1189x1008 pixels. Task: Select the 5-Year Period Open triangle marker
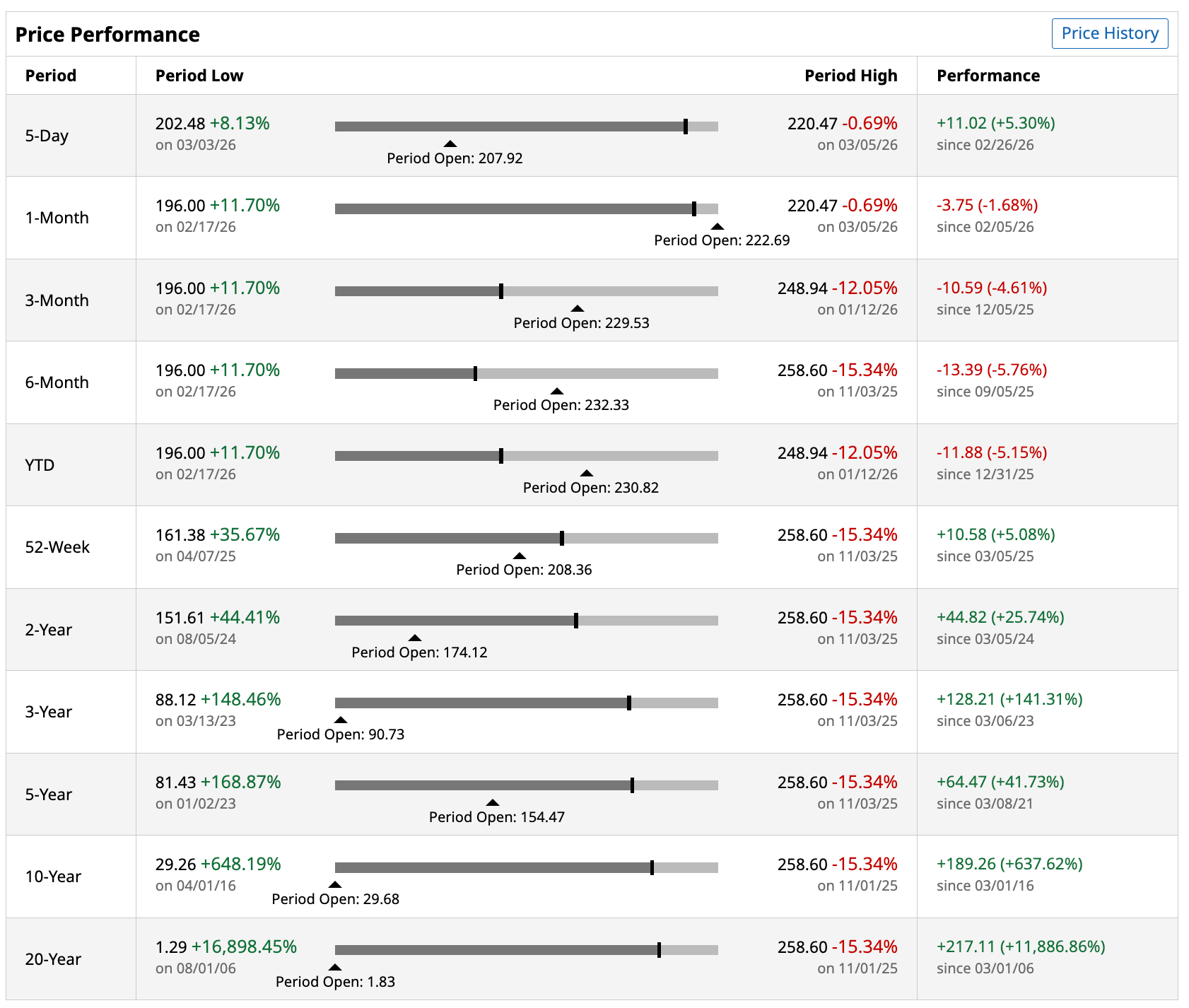click(x=493, y=802)
